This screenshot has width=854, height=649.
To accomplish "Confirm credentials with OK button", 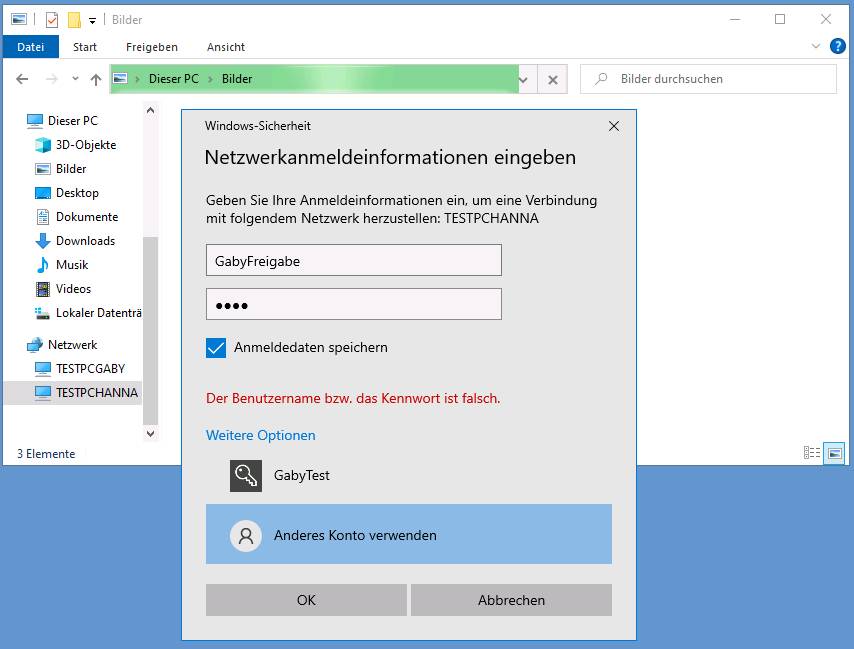I will [306, 600].
